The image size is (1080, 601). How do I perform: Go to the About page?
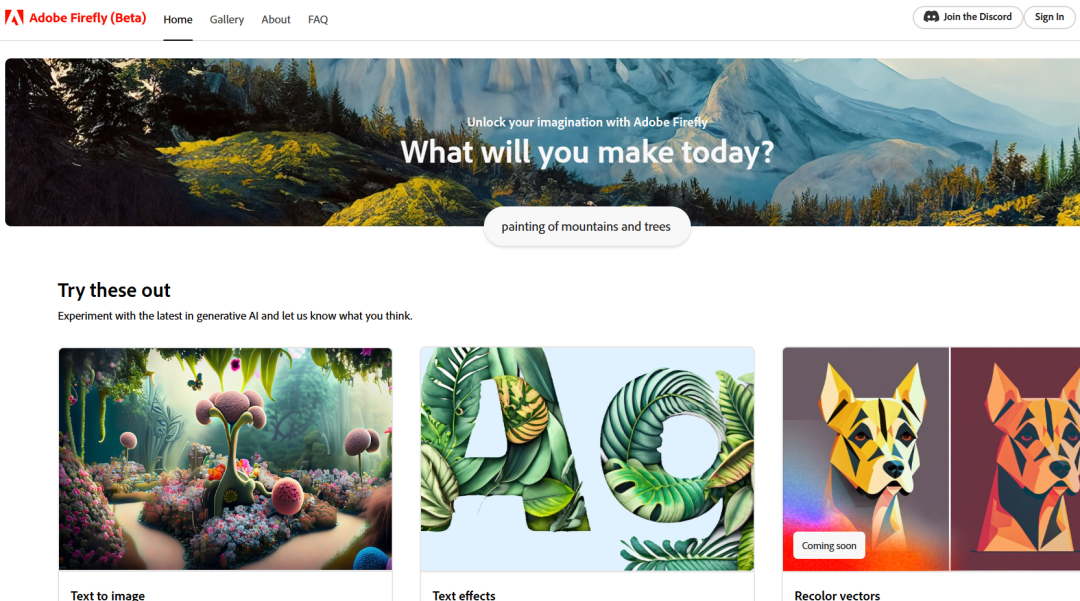click(x=276, y=19)
